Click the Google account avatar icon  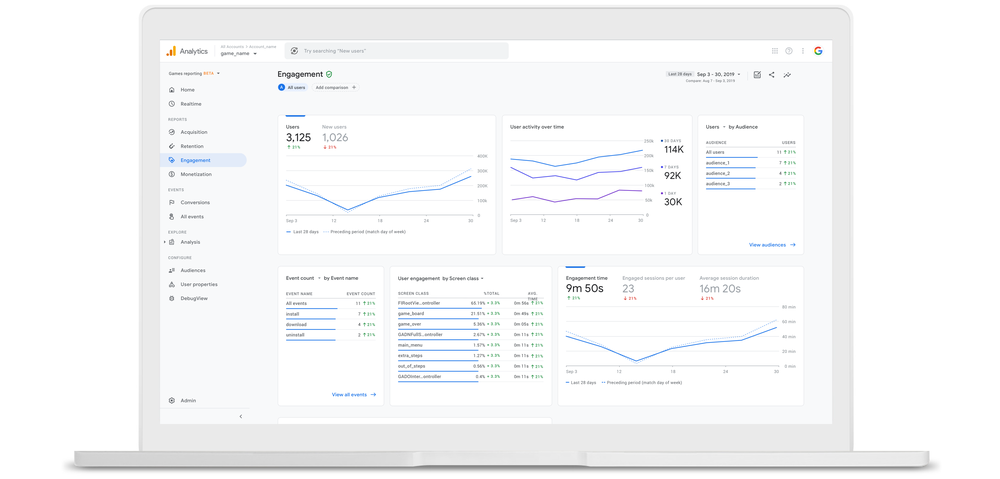(818, 51)
